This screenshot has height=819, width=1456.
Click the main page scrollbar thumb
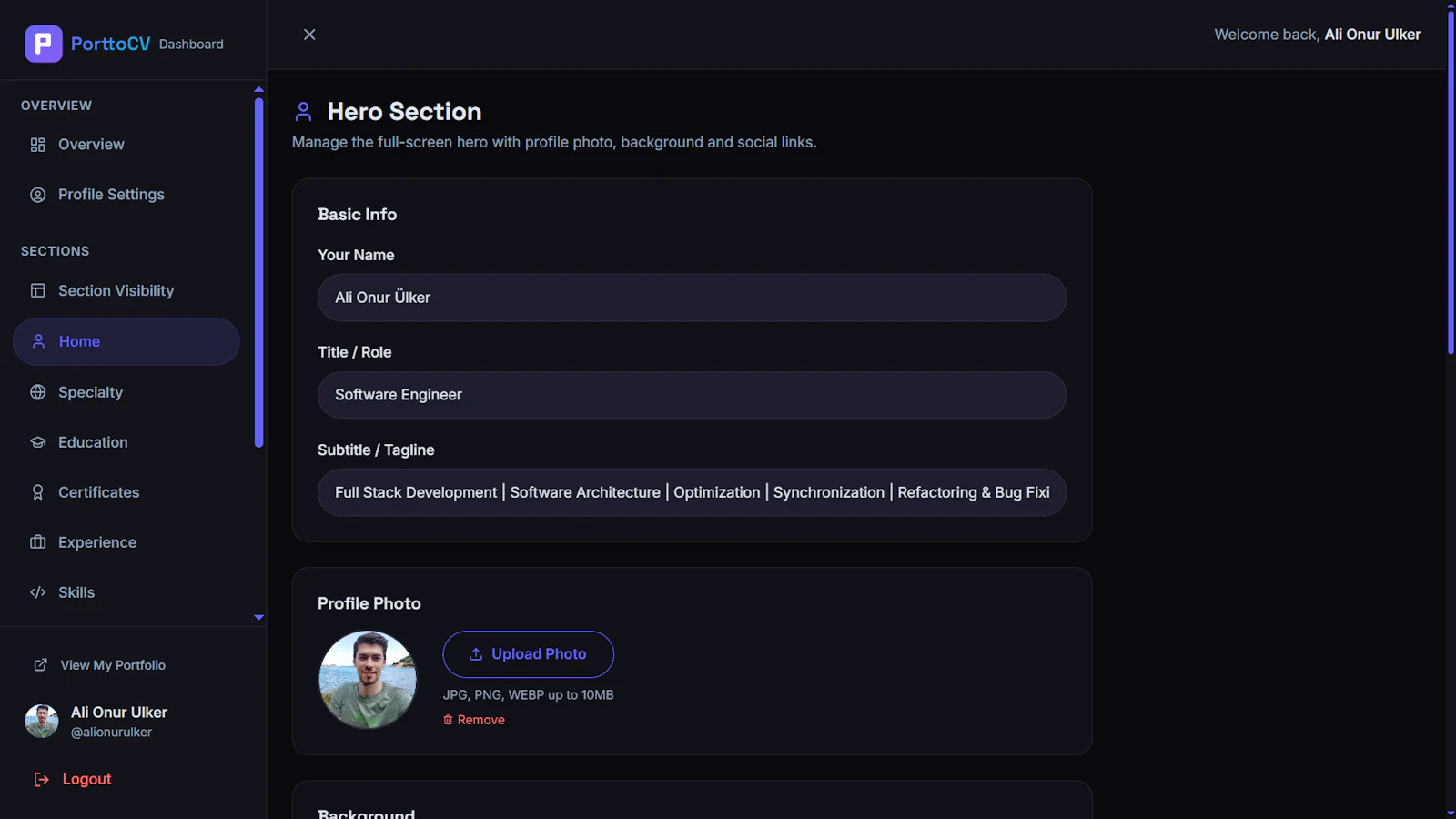click(x=1451, y=181)
